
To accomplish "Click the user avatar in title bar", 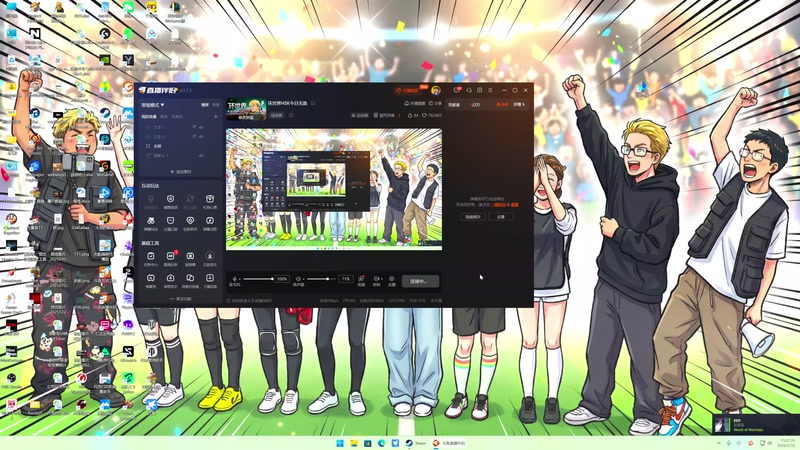I will tap(436, 90).
